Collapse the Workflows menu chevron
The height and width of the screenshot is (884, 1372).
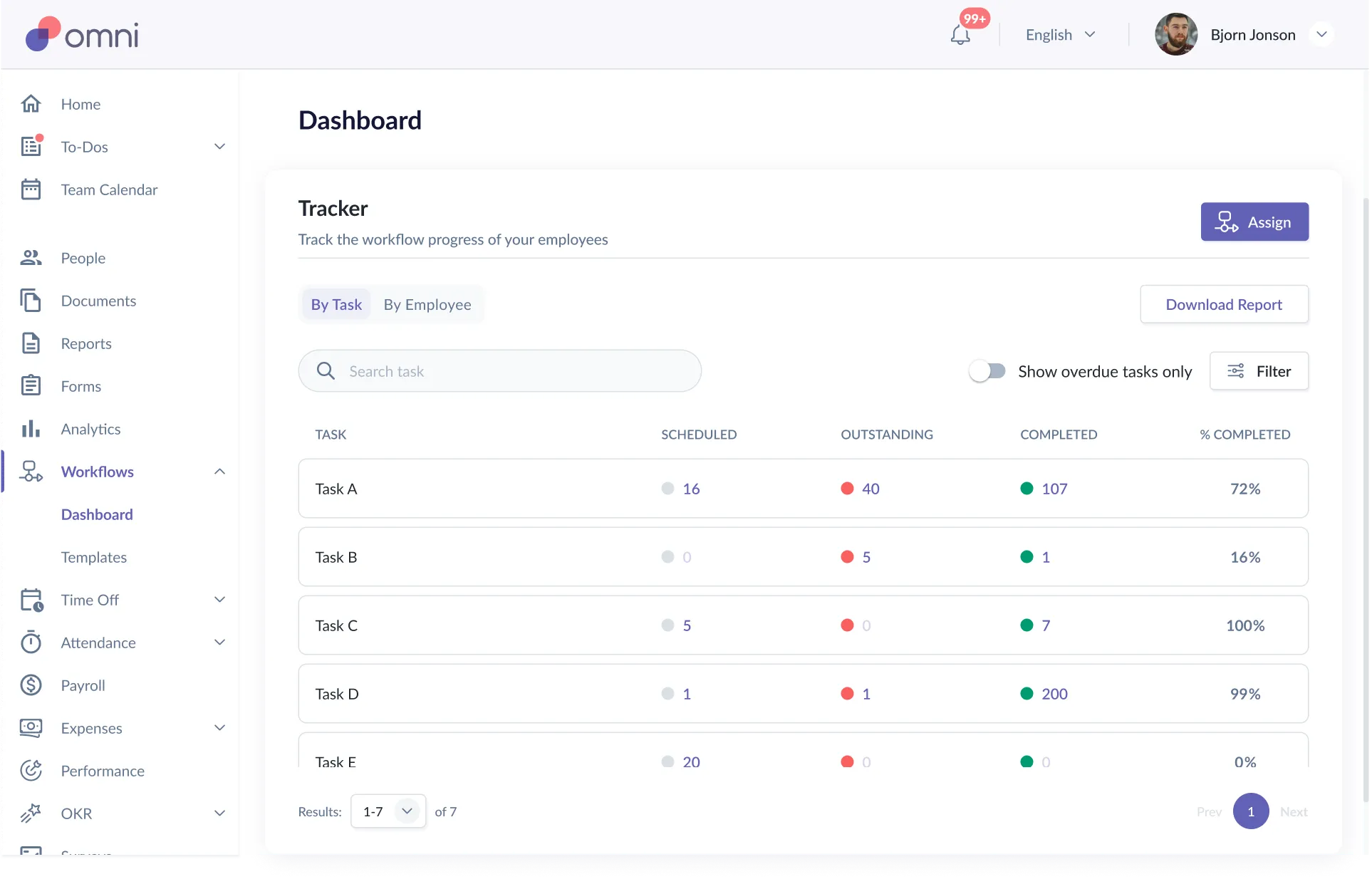coord(219,472)
